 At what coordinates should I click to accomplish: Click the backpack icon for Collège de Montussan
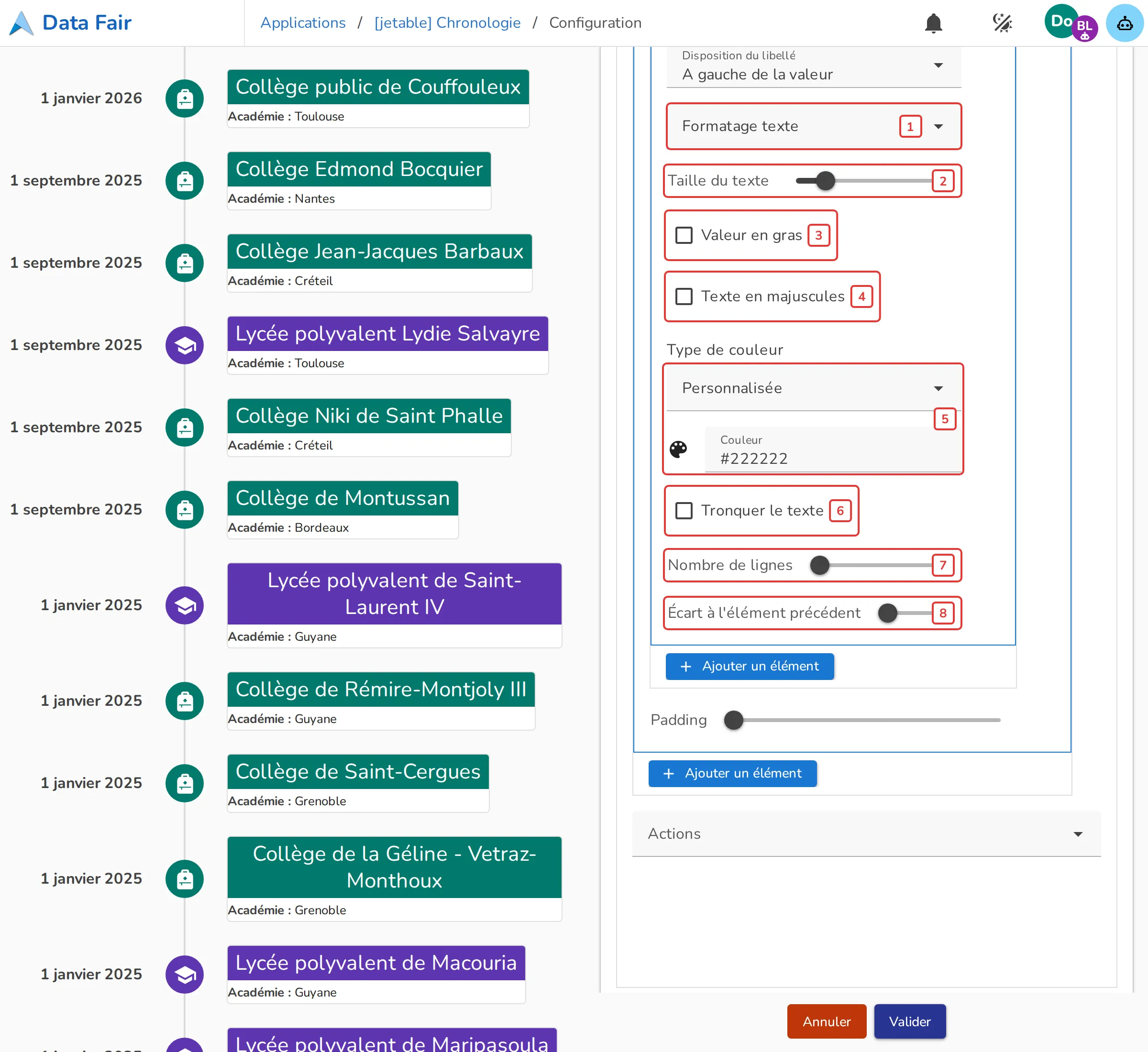coord(185,509)
